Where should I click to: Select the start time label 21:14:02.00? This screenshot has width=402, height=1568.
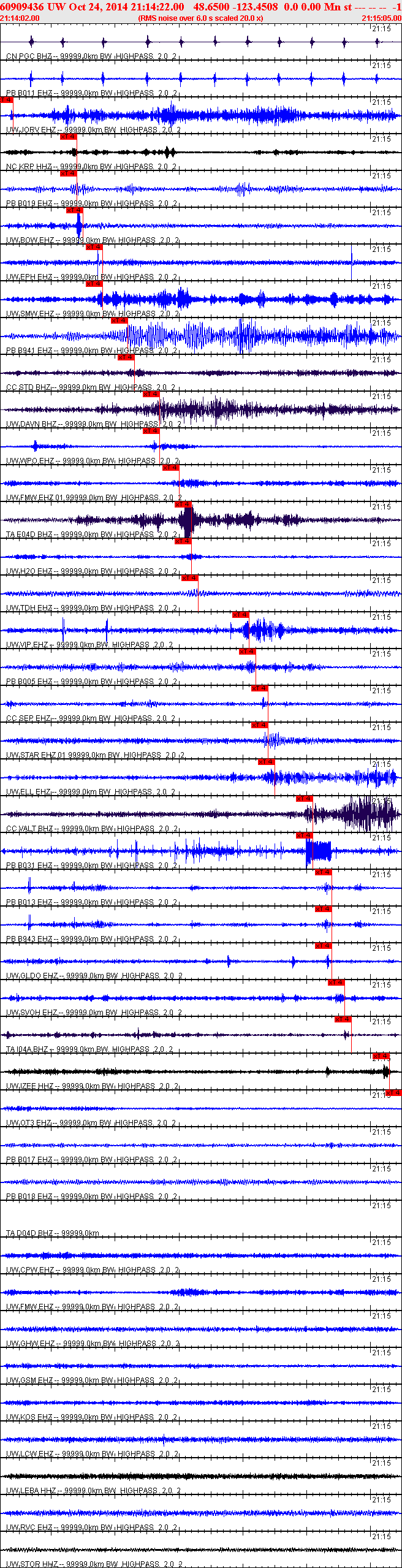click(20, 18)
